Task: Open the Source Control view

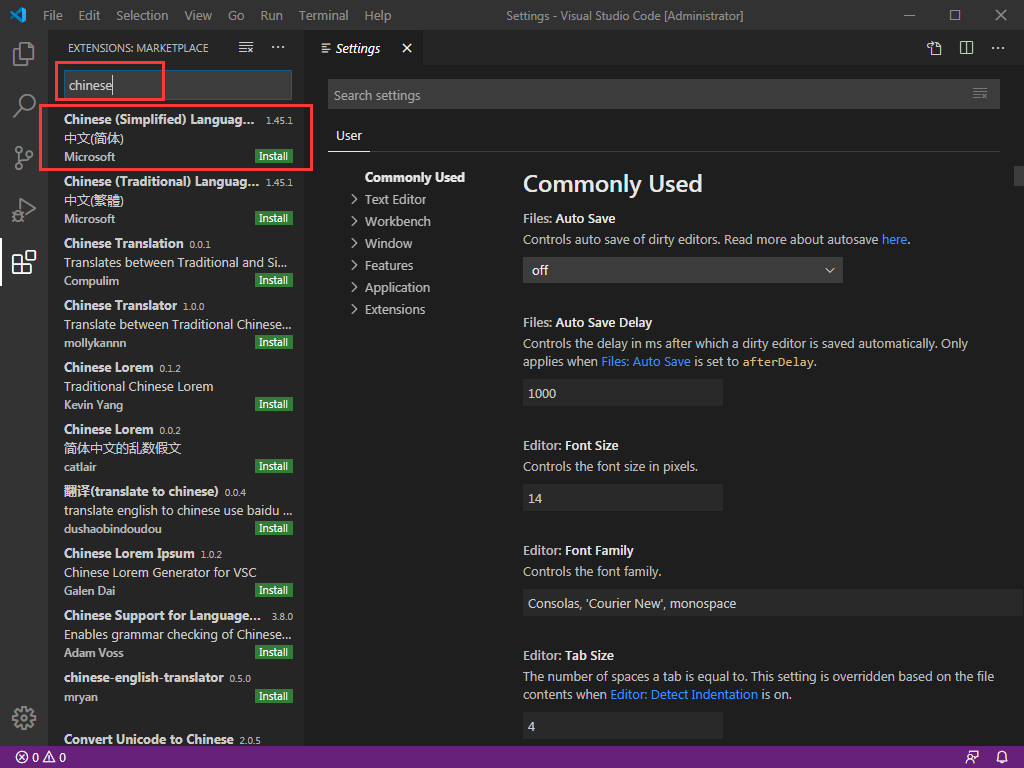Action: click(23, 157)
